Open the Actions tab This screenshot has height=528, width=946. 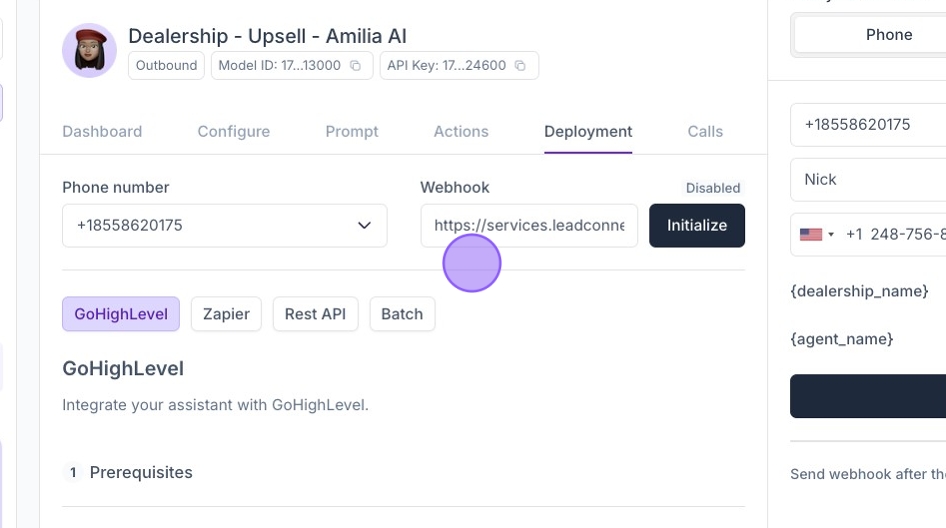(x=461, y=131)
